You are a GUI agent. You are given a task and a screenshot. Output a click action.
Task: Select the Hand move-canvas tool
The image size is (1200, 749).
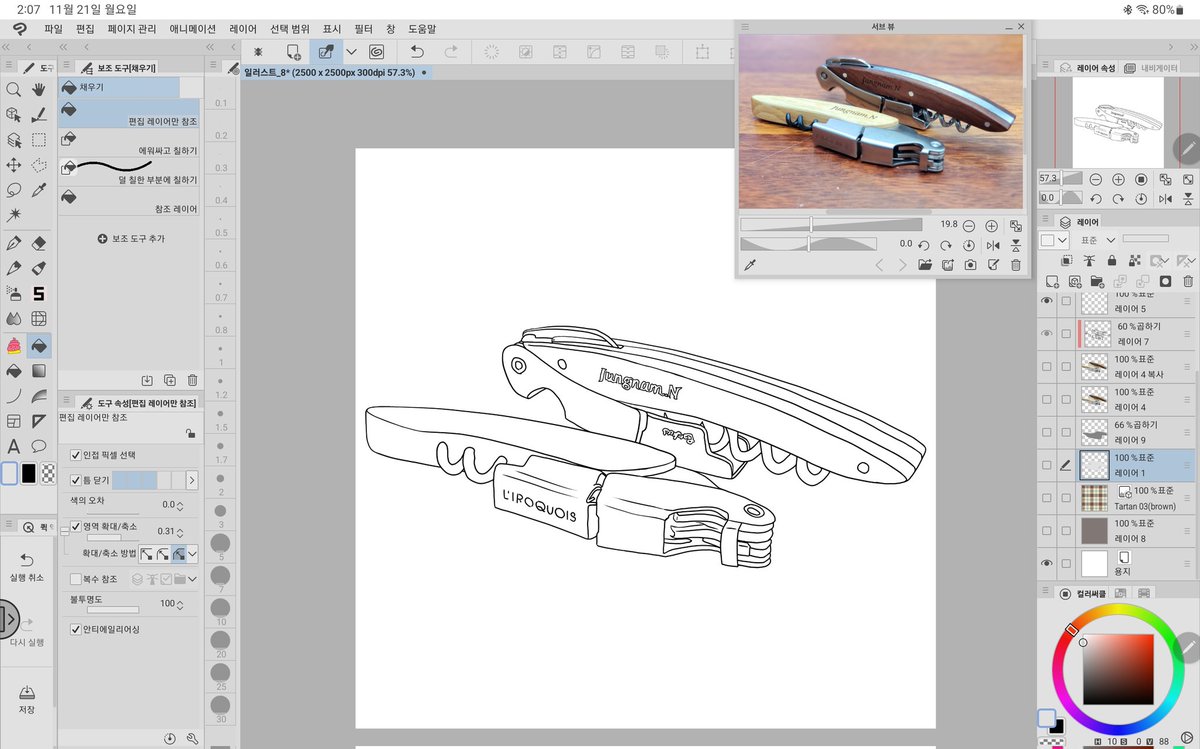click(39, 89)
